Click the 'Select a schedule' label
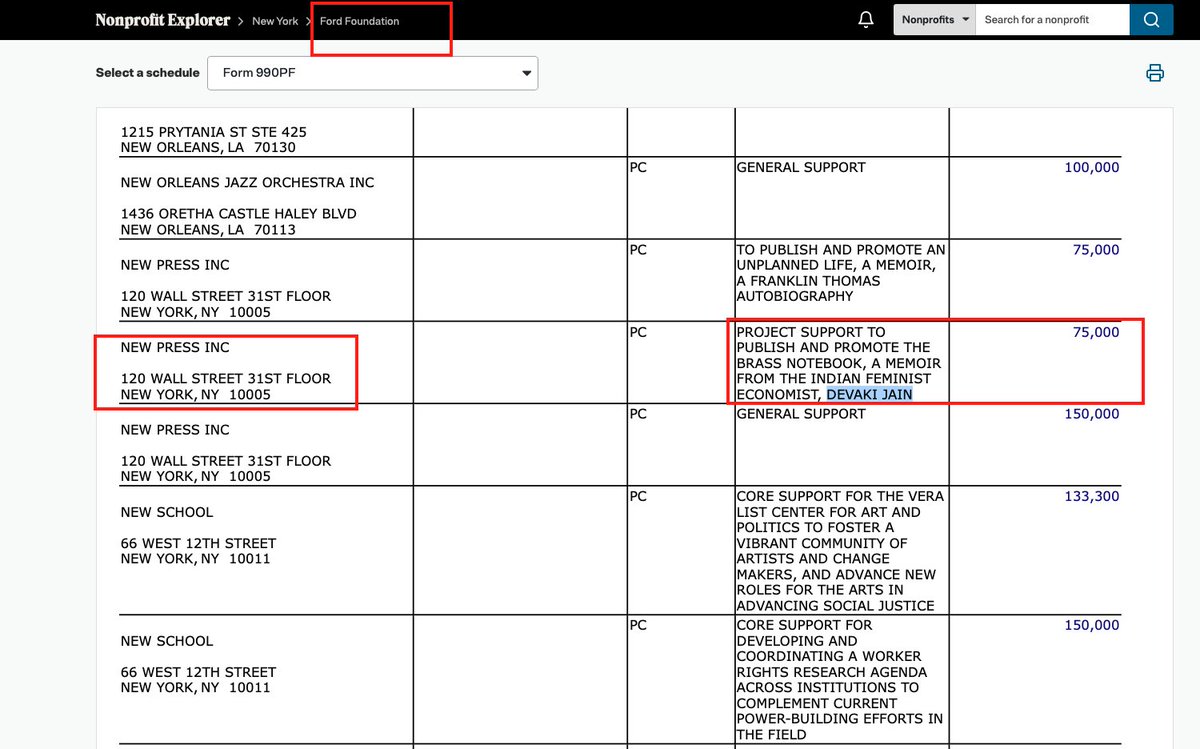Image resolution: width=1200 pixels, height=749 pixels. click(147, 73)
